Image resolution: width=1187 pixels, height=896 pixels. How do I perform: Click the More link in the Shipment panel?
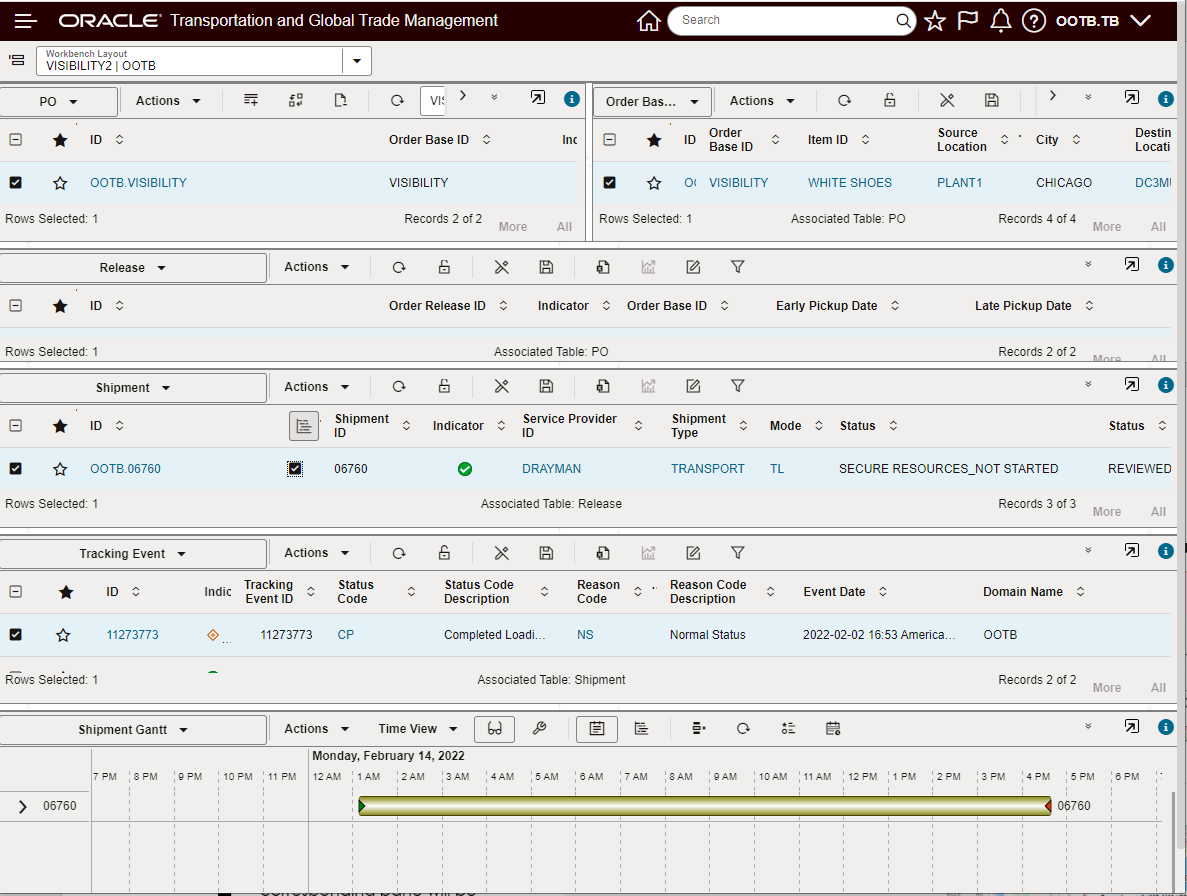[x=1105, y=511]
